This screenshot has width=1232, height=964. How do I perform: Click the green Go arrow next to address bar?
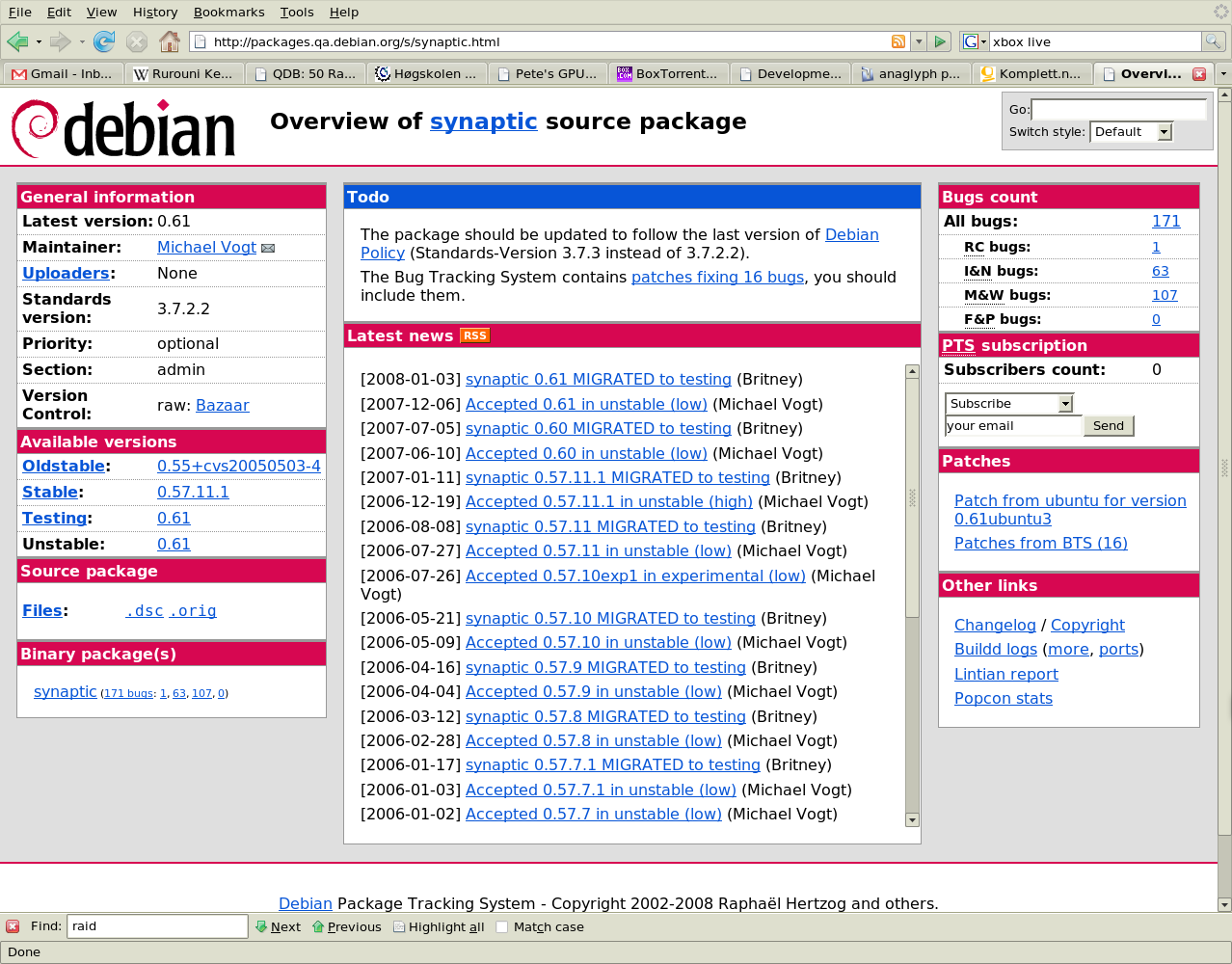[x=941, y=41]
